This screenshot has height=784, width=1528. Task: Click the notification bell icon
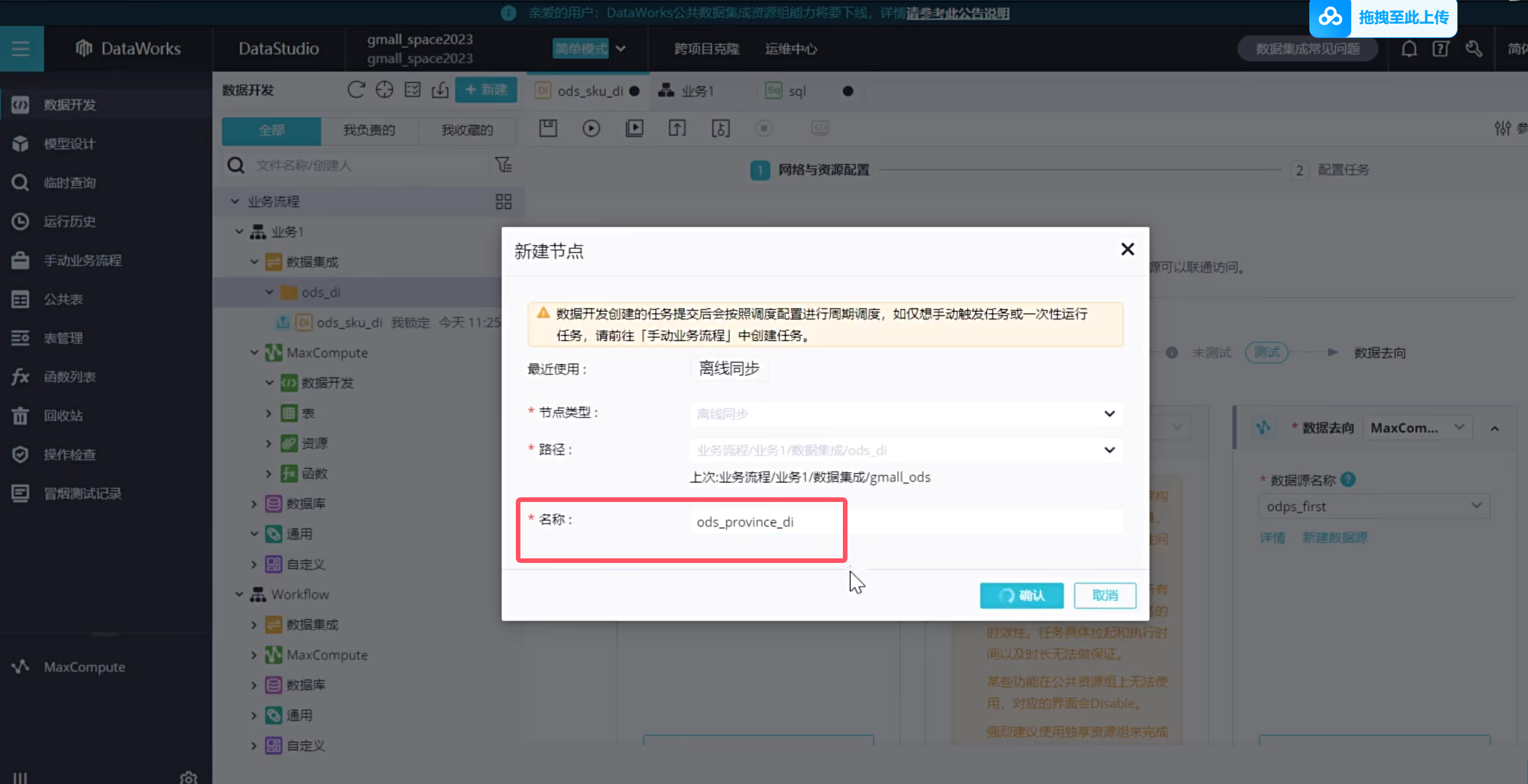[1409, 48]
